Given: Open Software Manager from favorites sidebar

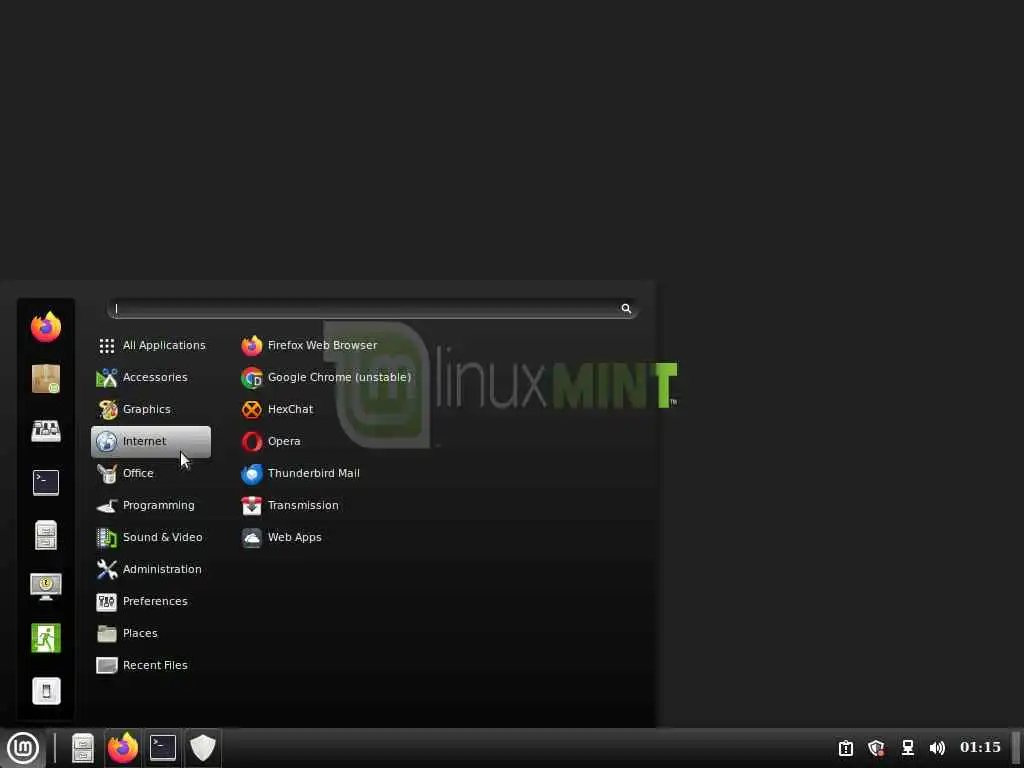Looking at the screenshot, I should [46, 379].
